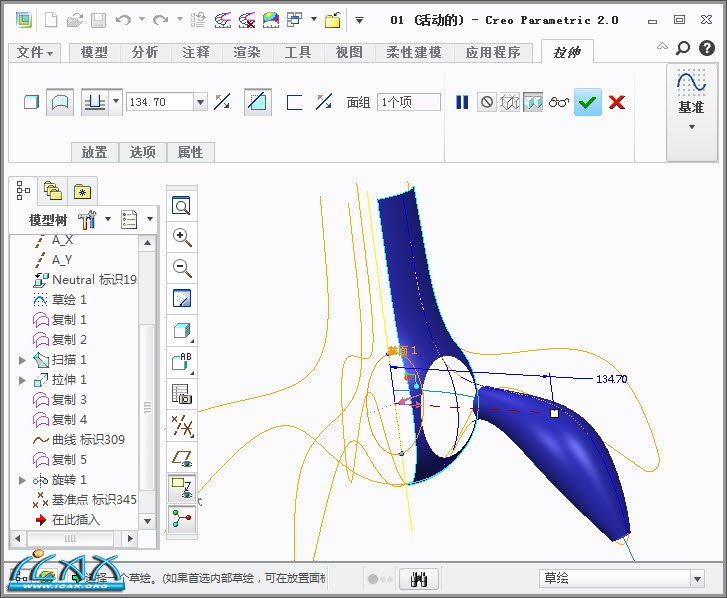The width and height of the screenshot is (727, 598).
Task: Expand the 扫描 1 tree node
Action: coord(22,360)
